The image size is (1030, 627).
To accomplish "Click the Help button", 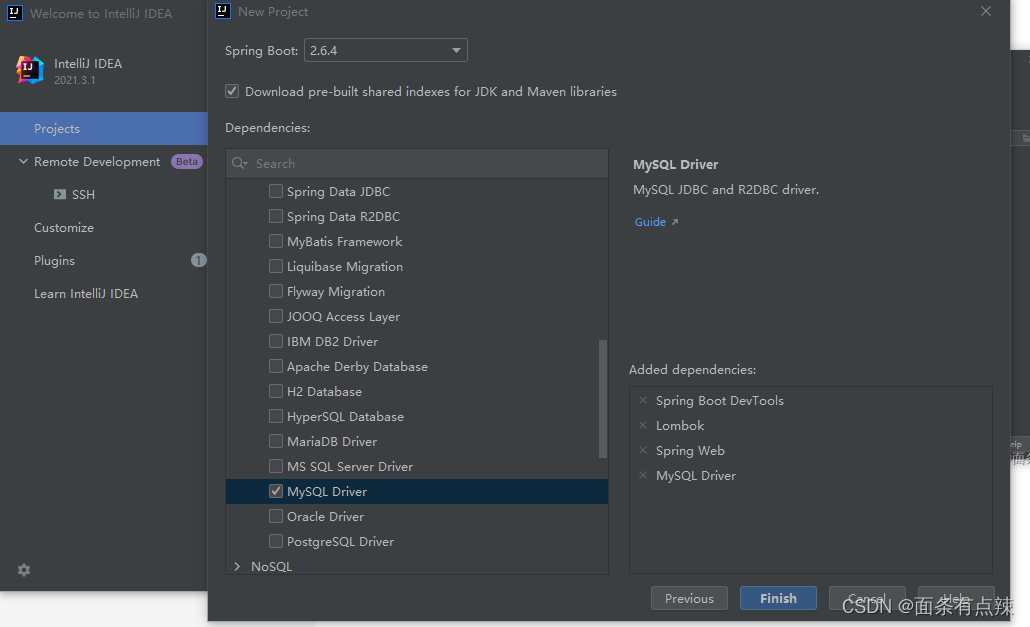I will coord(956,598).
